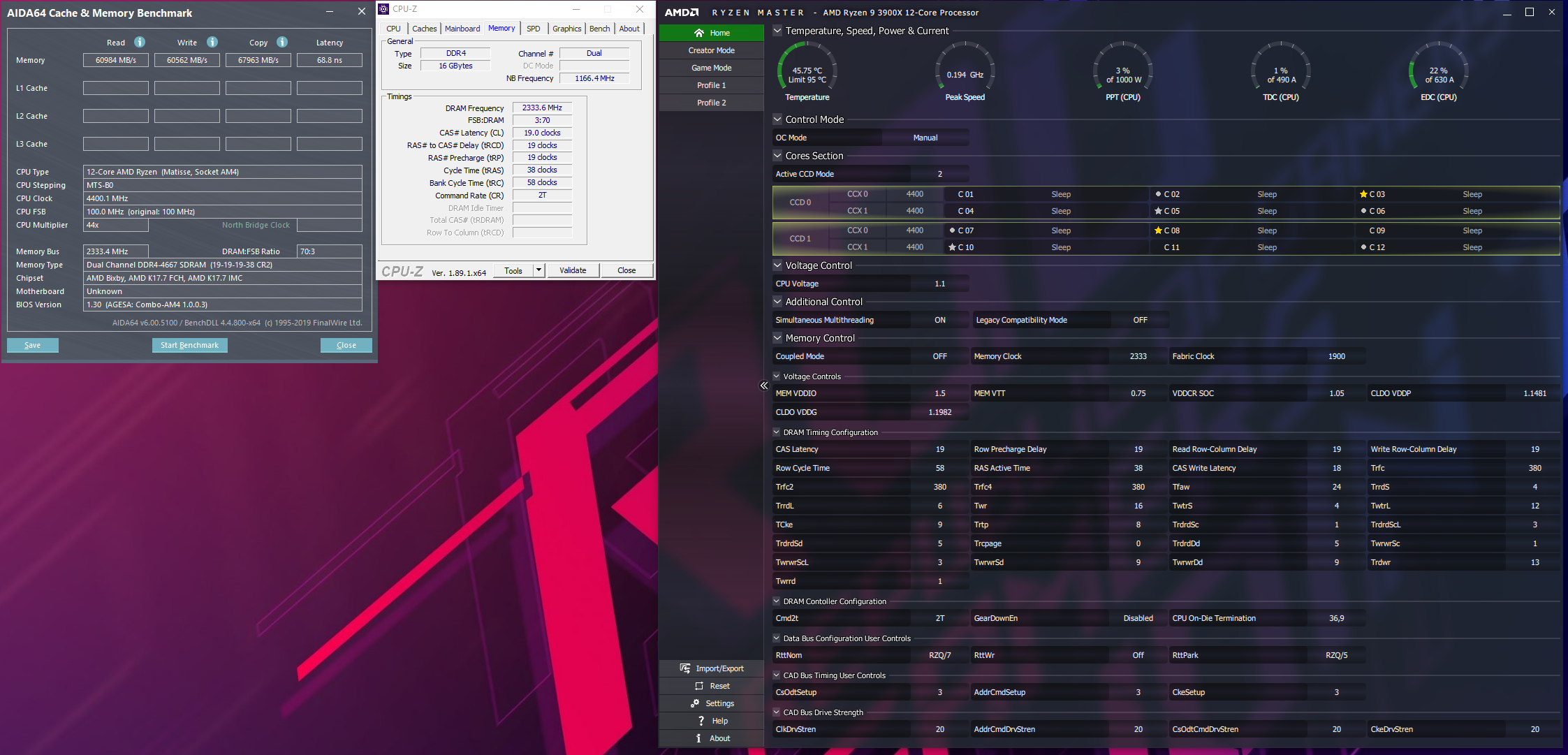Switch to the SPD tab in CPU-Z
This screenshot has width=1568, height=755.
[533, 29]
